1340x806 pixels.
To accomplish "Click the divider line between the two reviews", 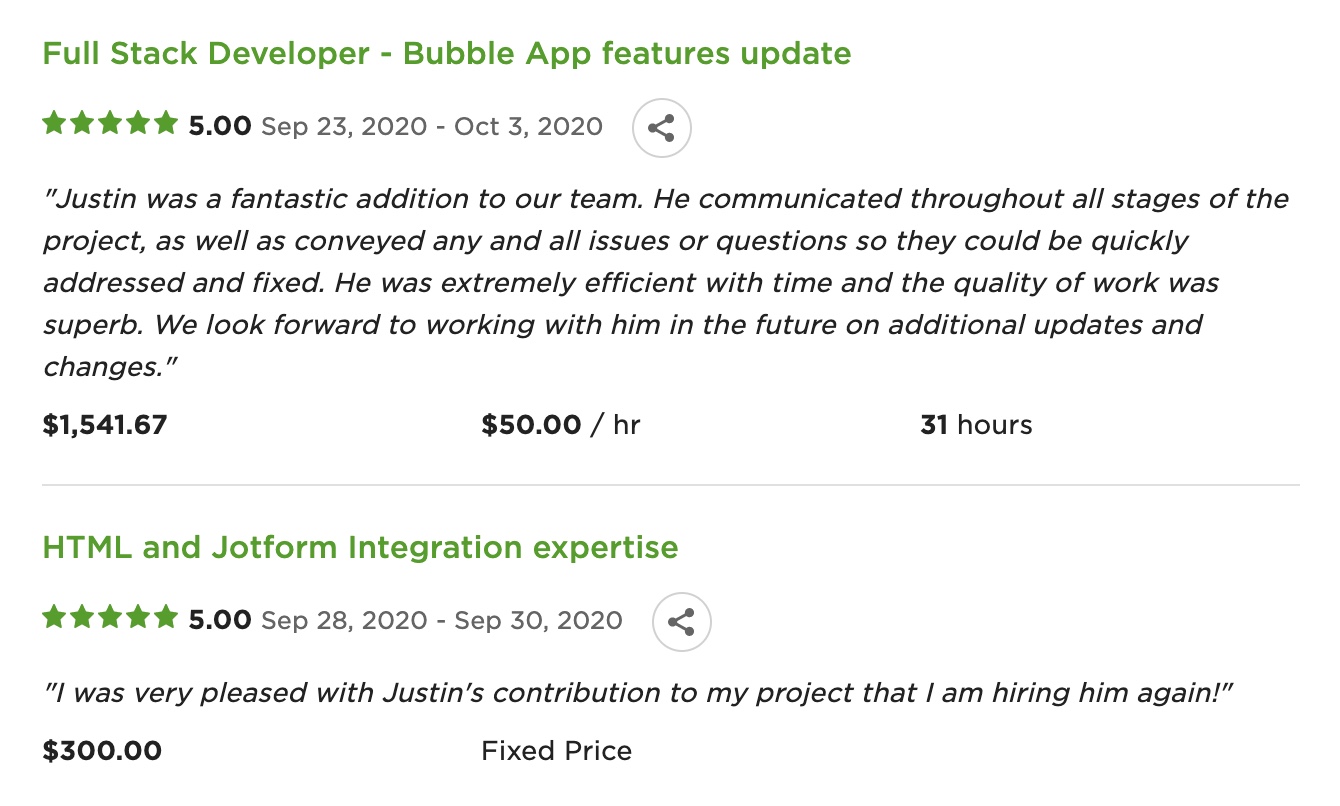I will pyautogui.click(x=670, y=485).
